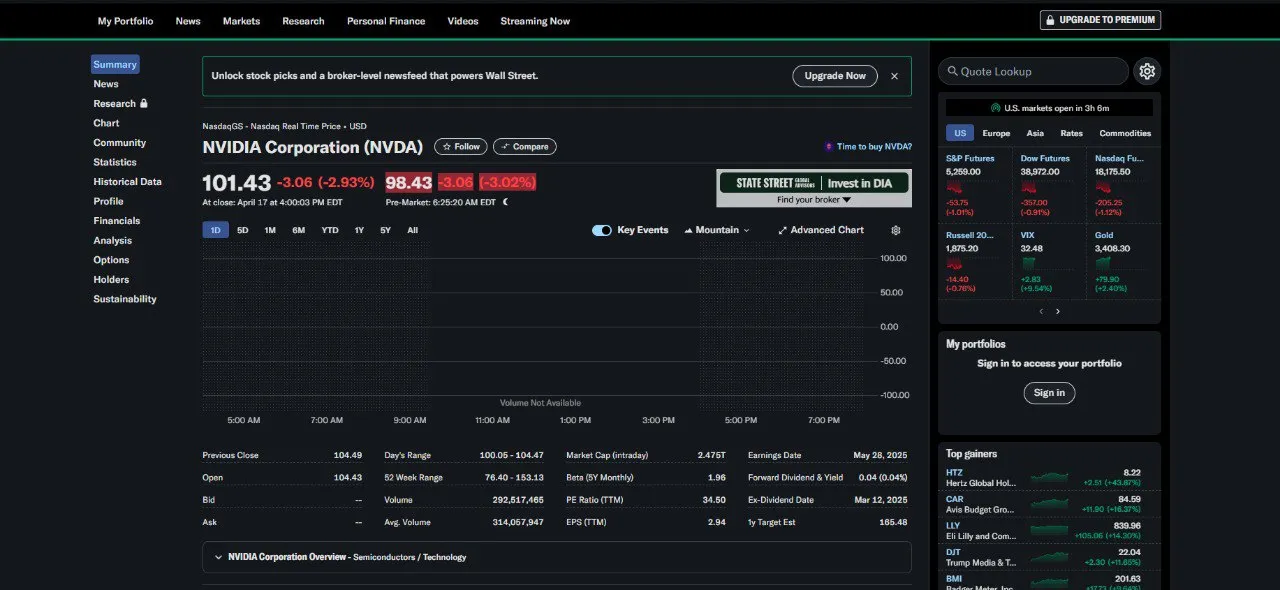1280x590 pixels.
Task: Click the purple icon beside Time to buy NVDA
Action: point(829,146)
